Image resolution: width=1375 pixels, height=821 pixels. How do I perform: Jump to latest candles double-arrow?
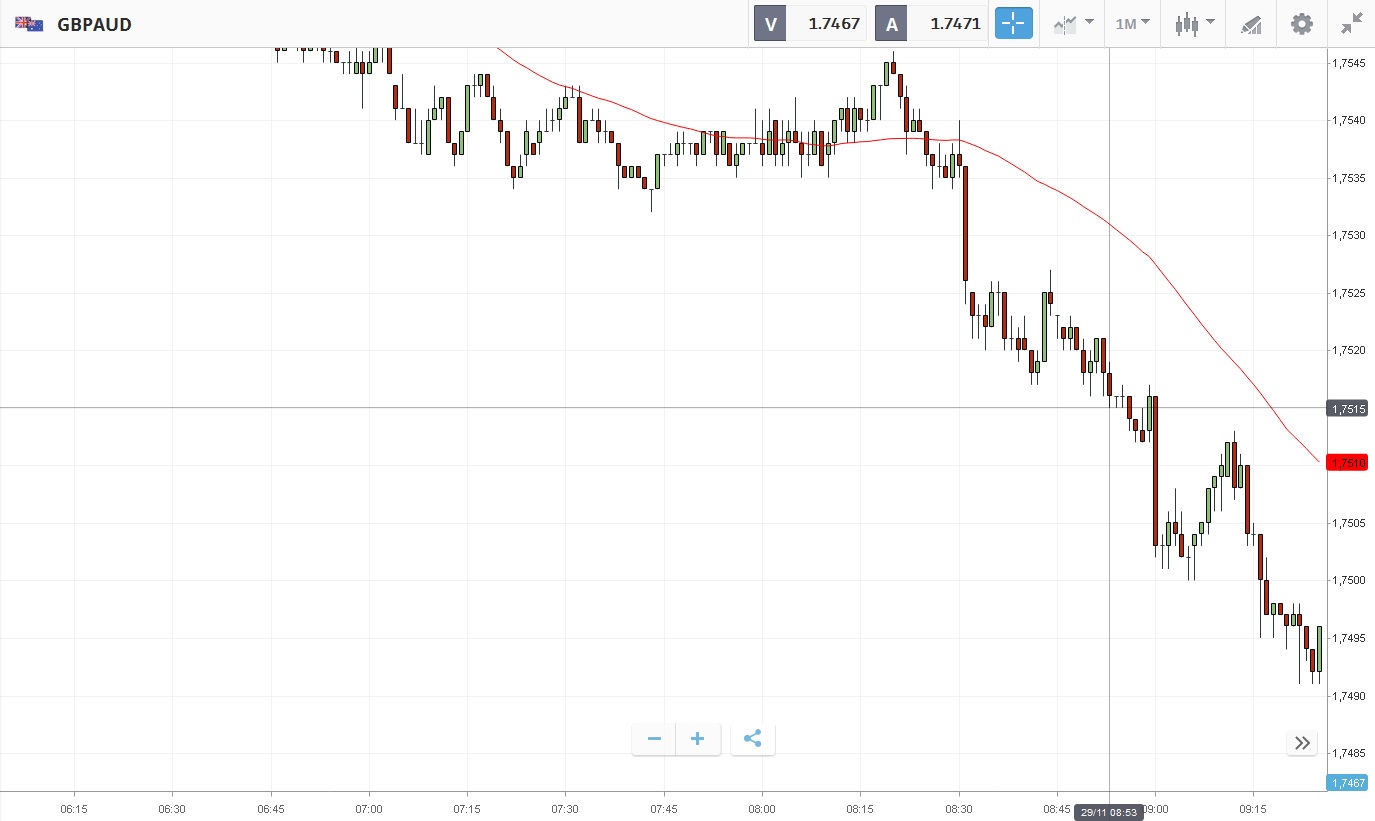coord(1302,742)
